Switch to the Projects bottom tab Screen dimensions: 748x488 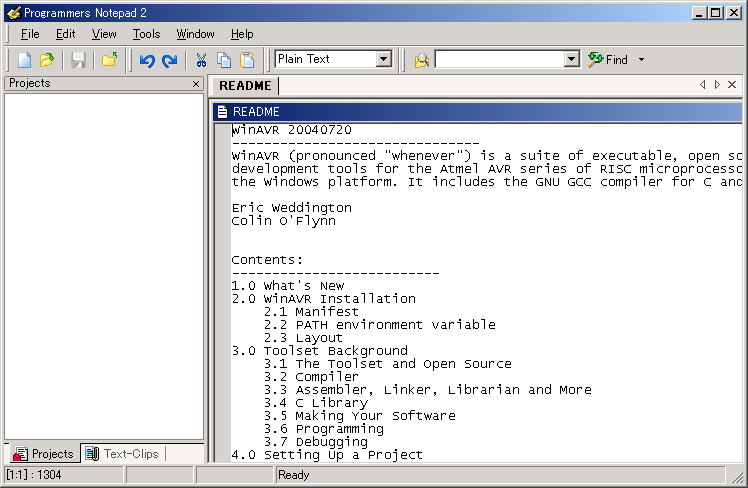click(44, 454)
